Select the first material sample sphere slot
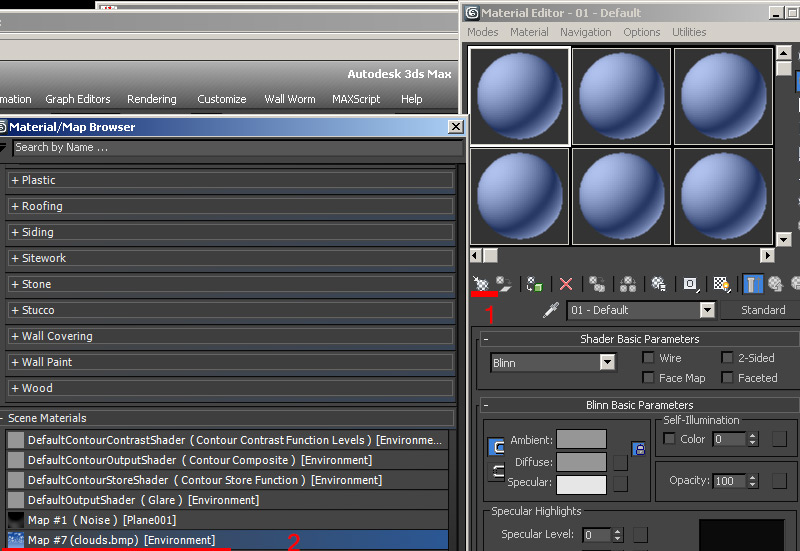The height and width of the screenshot is (551, 800). (519, 96)
